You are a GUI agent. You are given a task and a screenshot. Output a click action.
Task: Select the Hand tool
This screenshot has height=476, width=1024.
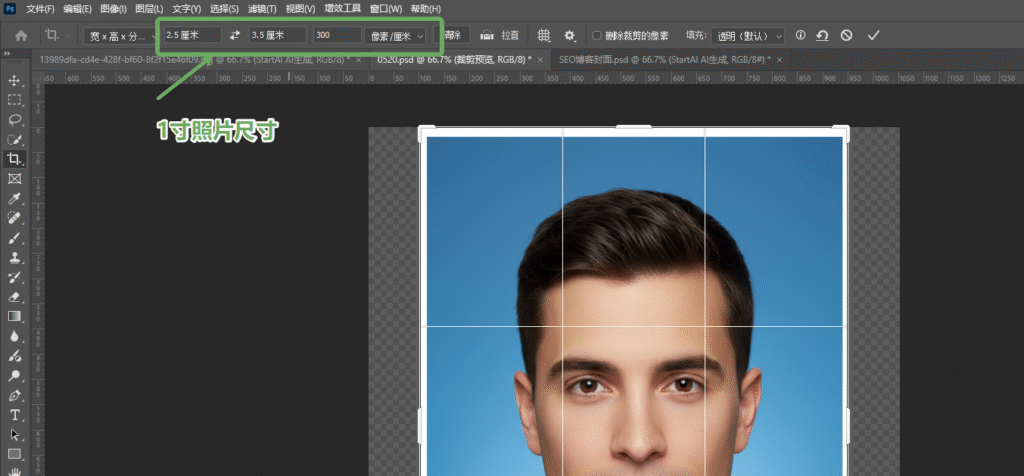pos(14,471)
